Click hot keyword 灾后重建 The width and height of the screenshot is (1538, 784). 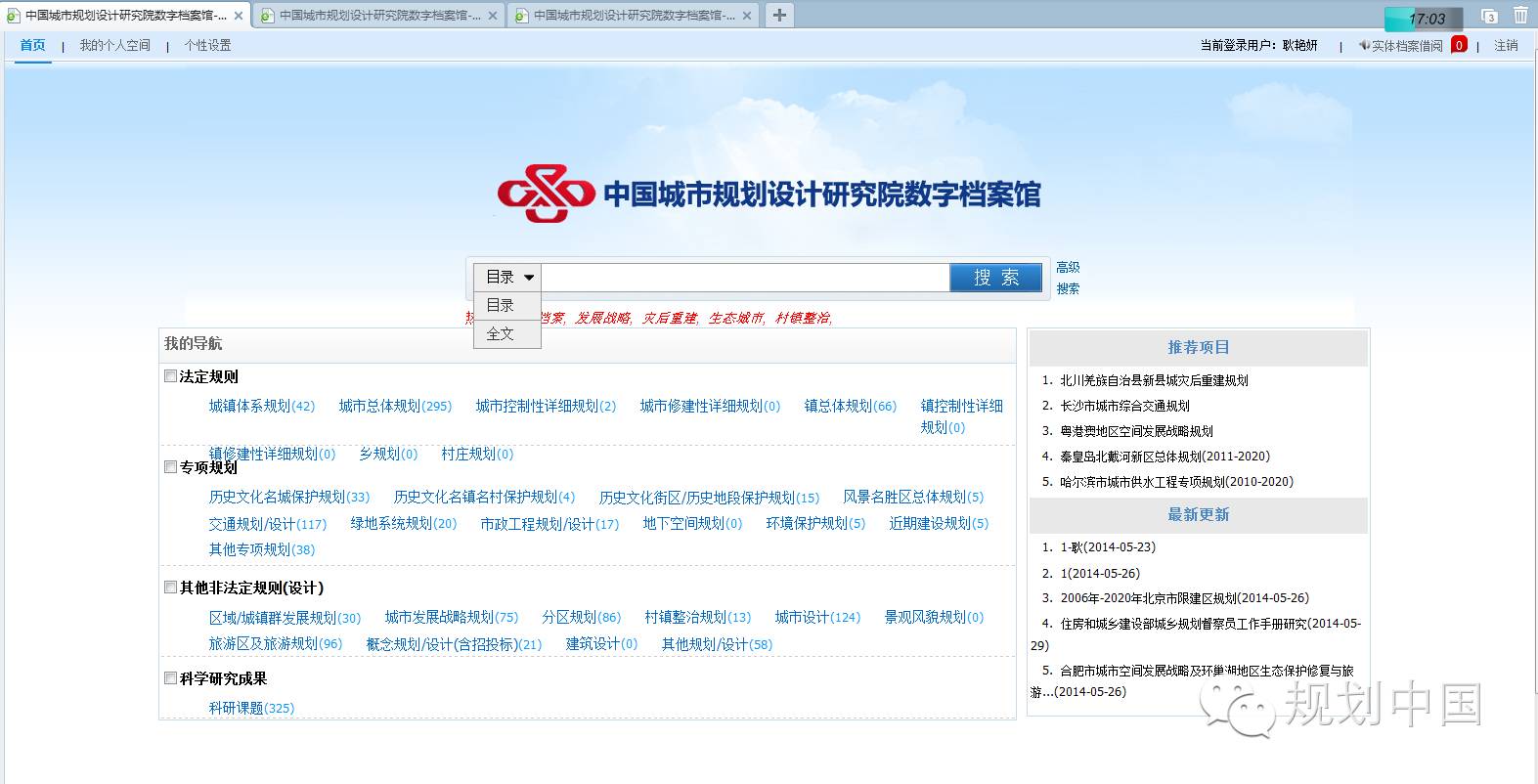click(x=669, y=318)
